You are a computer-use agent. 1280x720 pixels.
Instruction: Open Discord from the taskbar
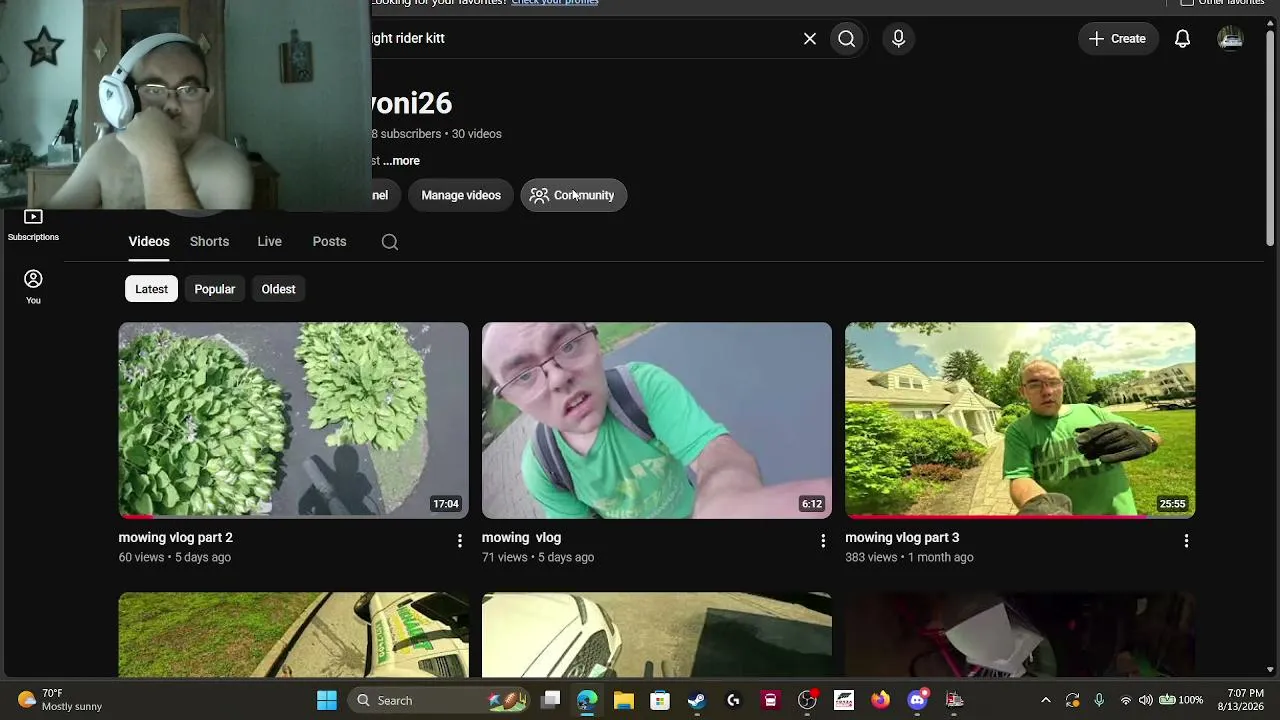point(917,701)
